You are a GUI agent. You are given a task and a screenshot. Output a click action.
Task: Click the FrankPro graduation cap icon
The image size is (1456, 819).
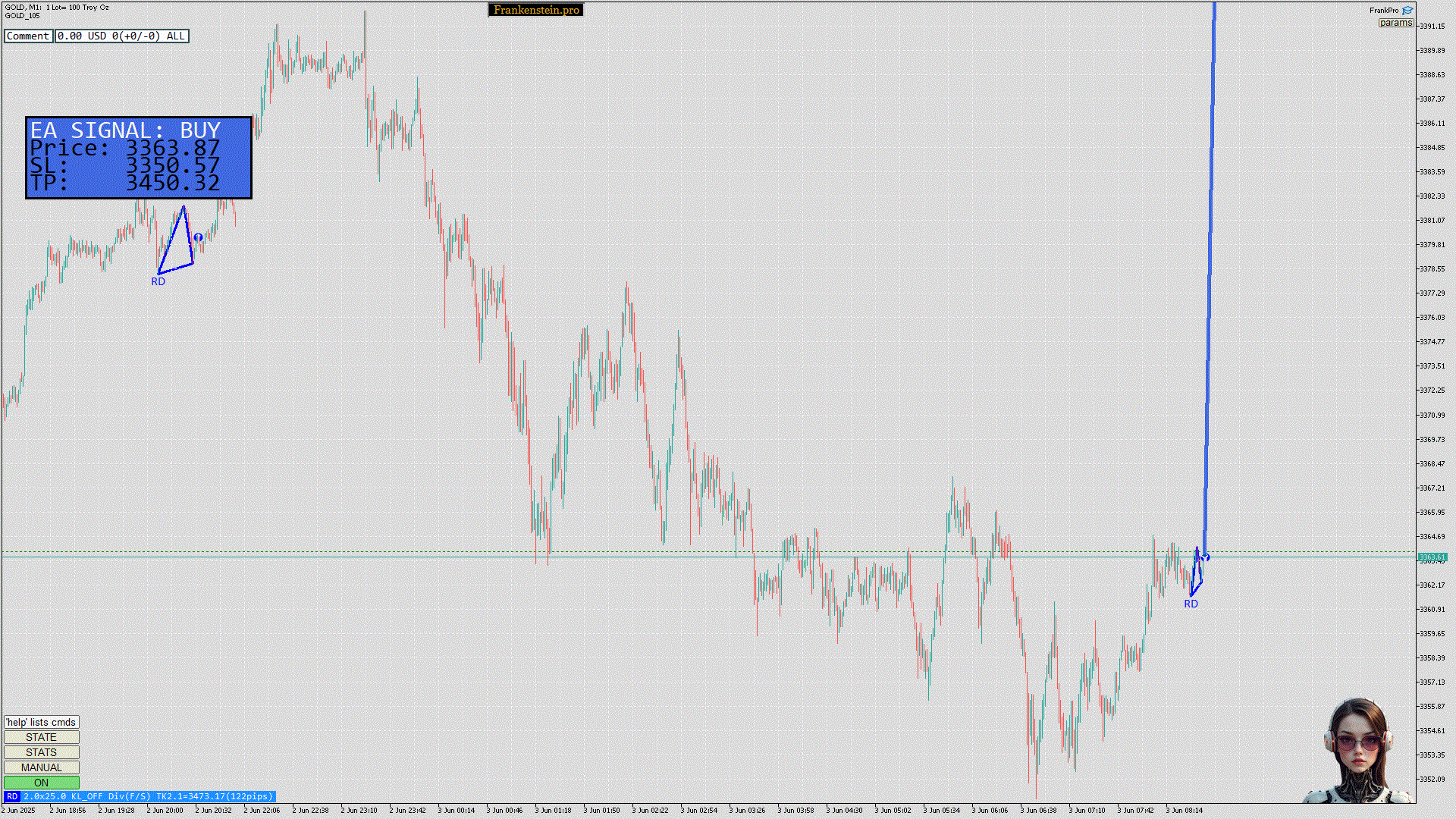(x=1407, y=11)
